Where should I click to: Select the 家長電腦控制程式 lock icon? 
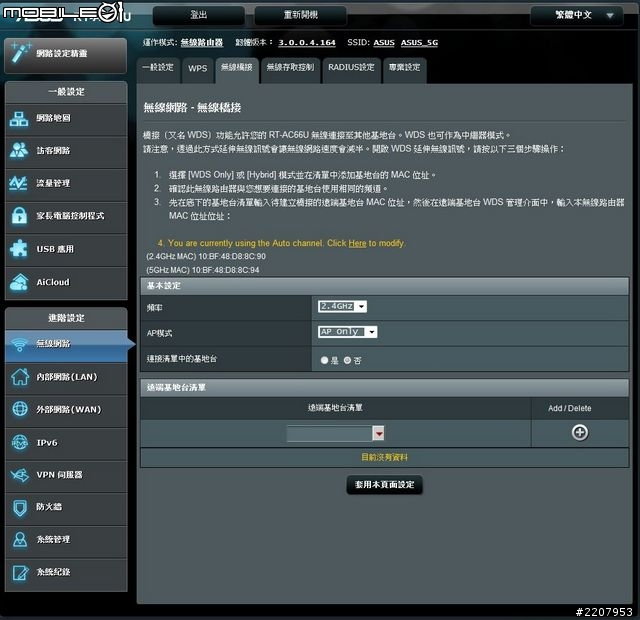click(19, 216)
